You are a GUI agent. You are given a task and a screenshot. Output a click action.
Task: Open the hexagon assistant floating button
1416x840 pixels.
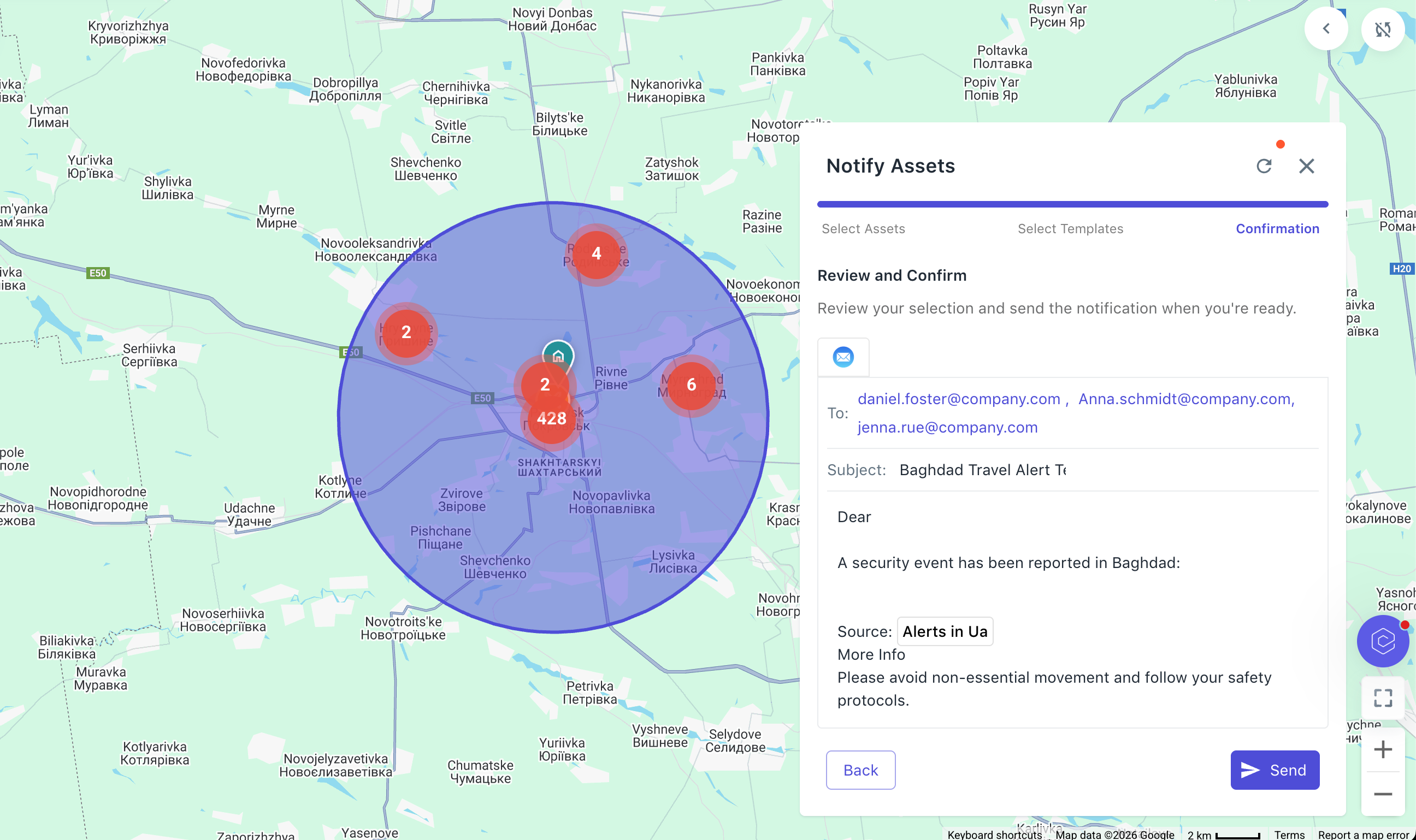(x=1383, y=641)
